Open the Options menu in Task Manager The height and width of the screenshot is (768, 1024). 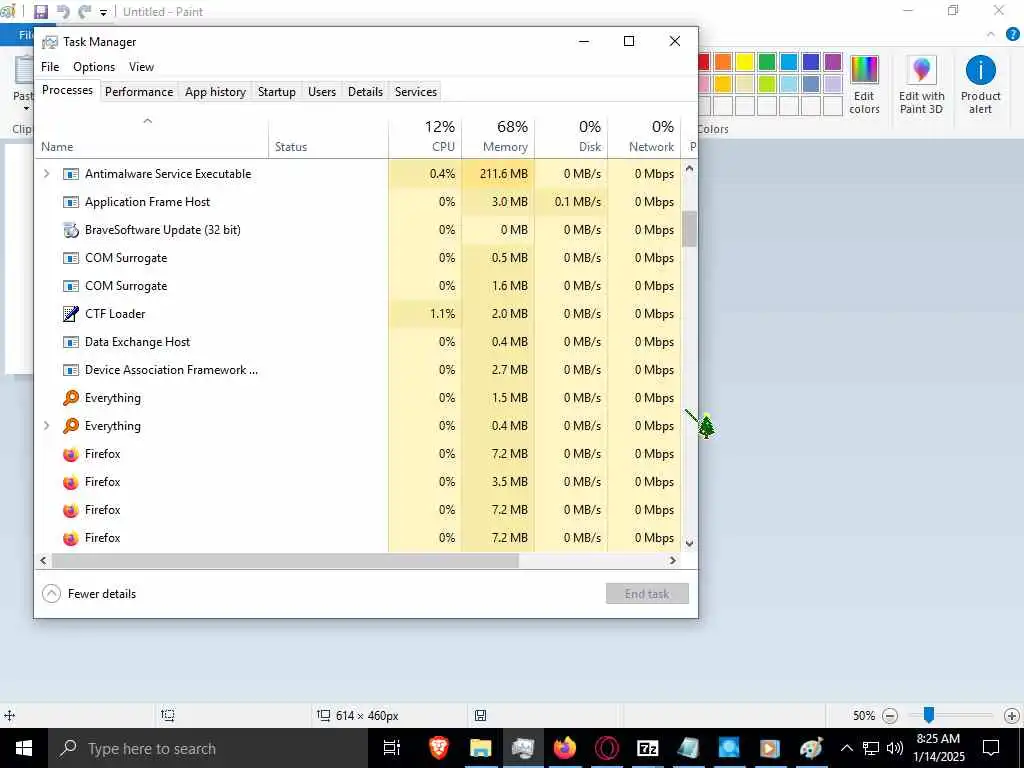coord(94,67)
